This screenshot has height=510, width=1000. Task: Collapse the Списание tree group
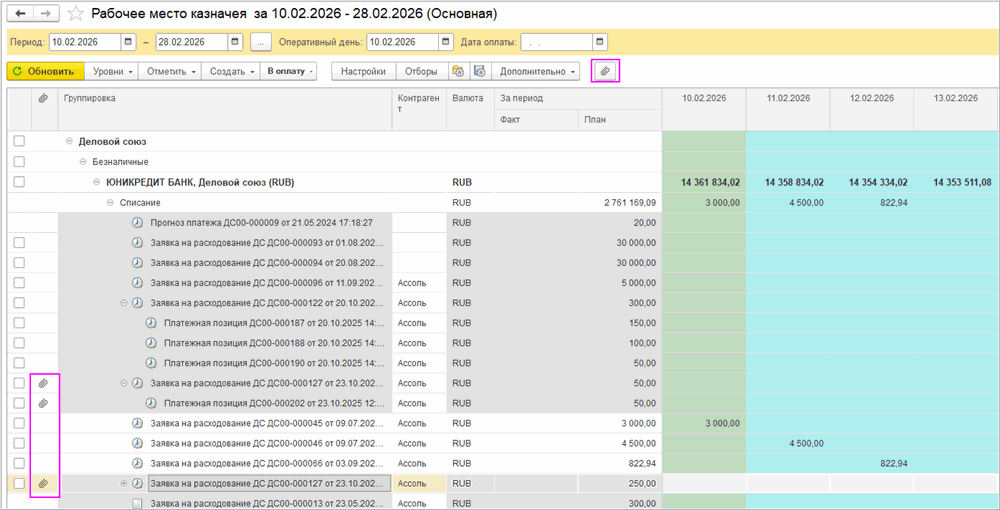(x=111, y=202)
